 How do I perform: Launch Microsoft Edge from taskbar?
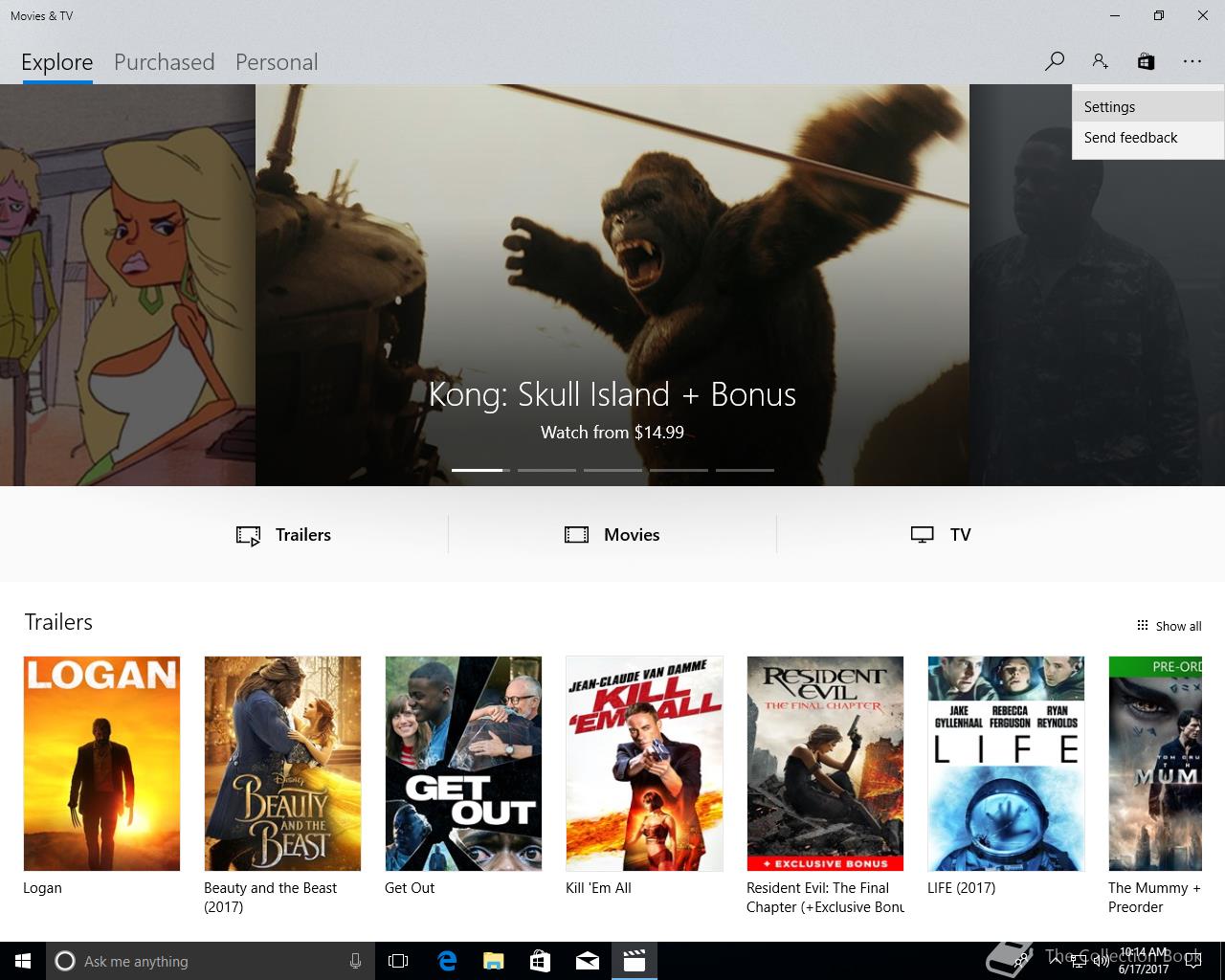click(447, 961)
